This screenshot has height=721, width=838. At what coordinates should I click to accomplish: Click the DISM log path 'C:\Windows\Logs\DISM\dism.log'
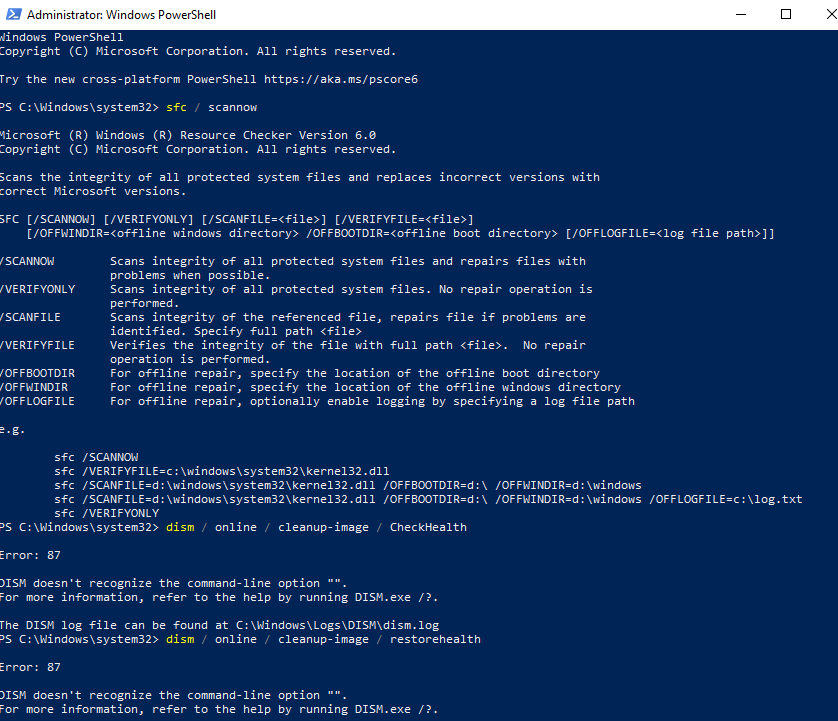pos(338,625)
